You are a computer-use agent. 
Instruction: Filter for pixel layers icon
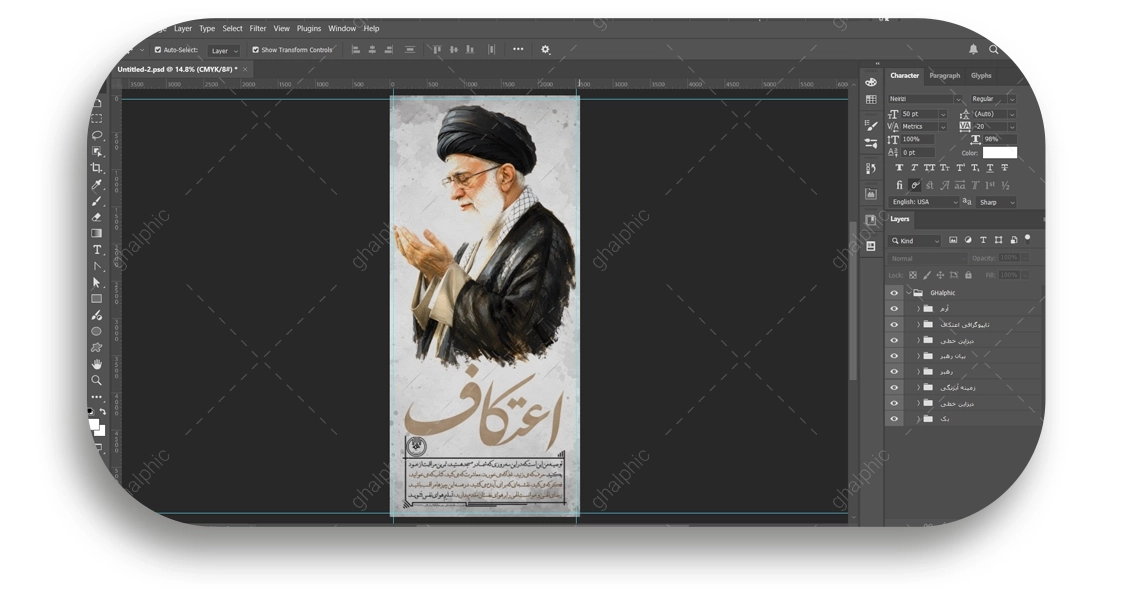(x=953, y=240)
